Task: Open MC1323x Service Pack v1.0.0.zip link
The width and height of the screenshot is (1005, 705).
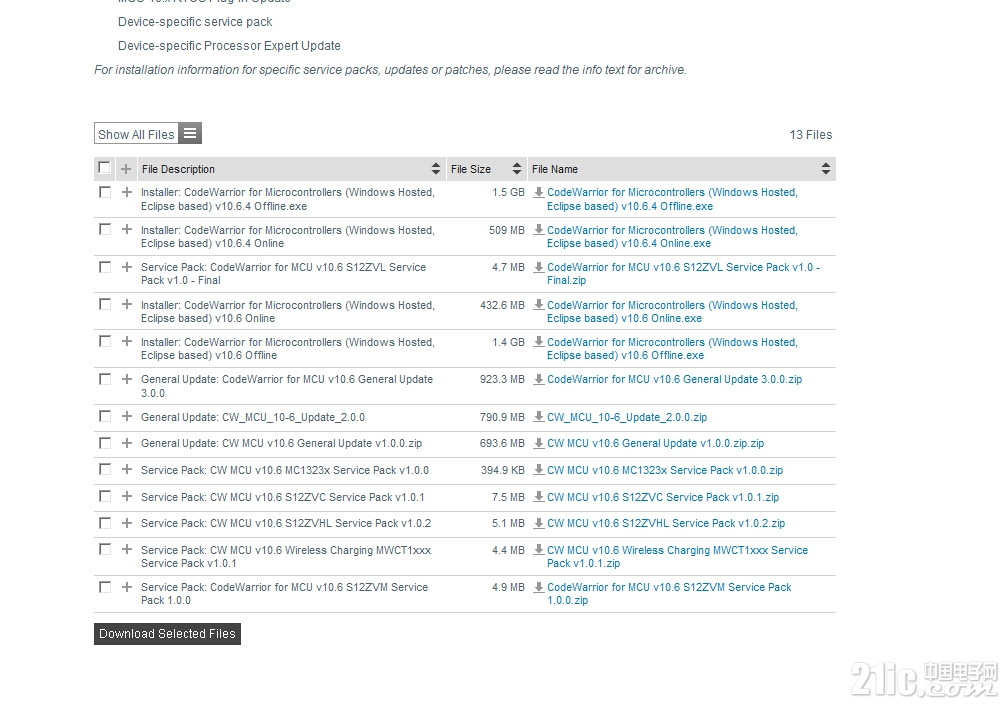Action: [x=665, y=470]
